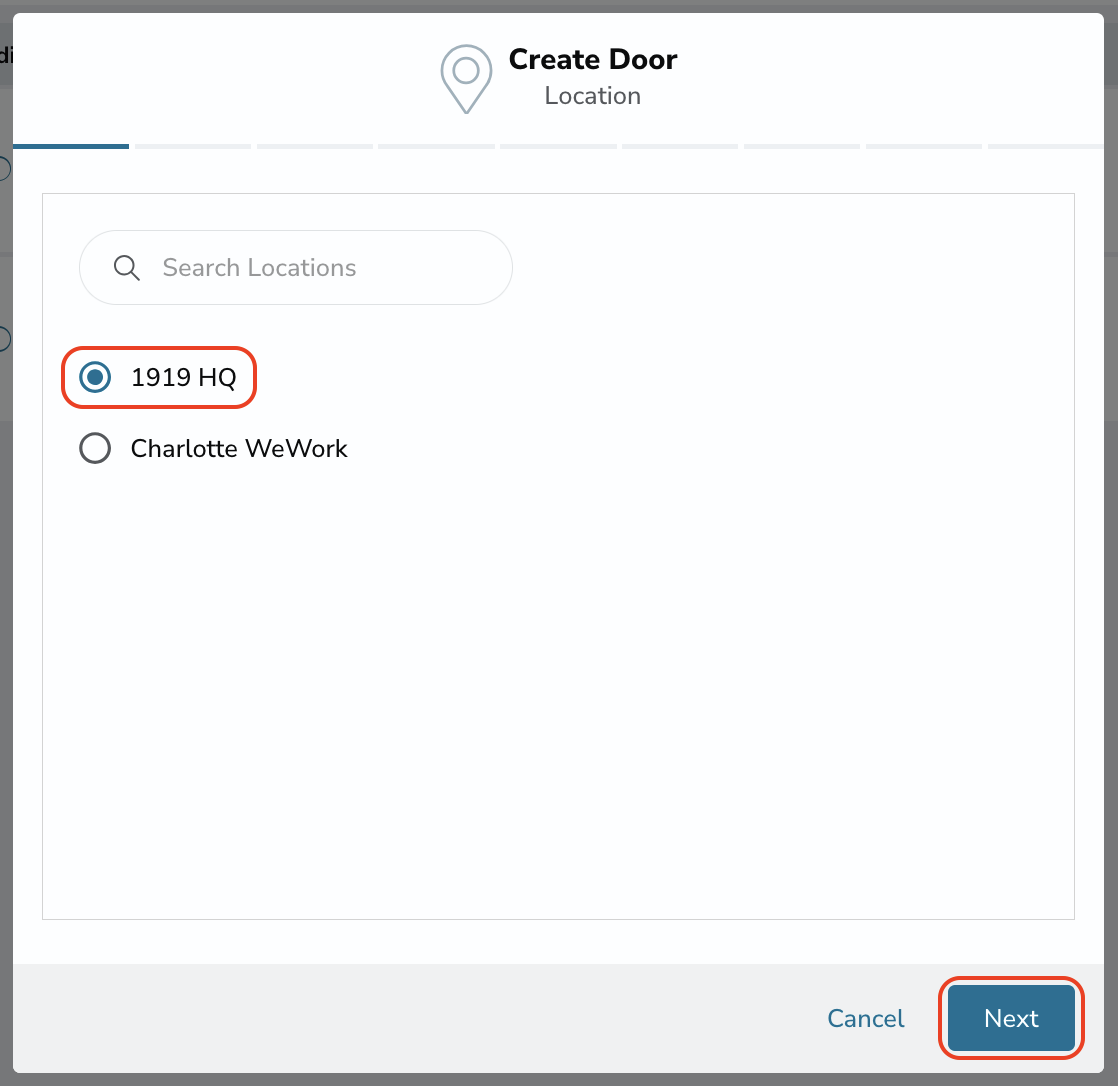The height and width of the screenshot is (1086, 1118).
Task: Click the seventh progress step segment
Action: 801,146
